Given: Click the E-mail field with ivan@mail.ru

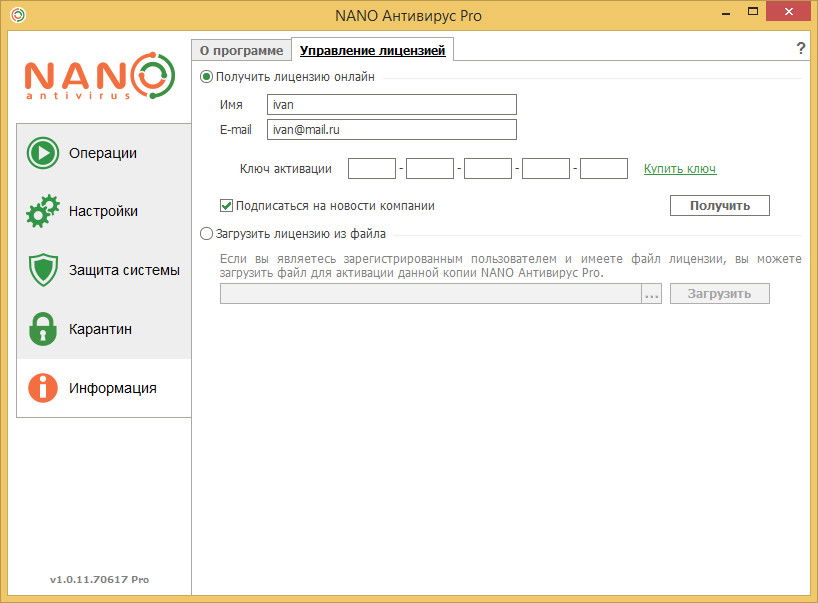Looking at the screenshot, I should [x=392, y=129].
